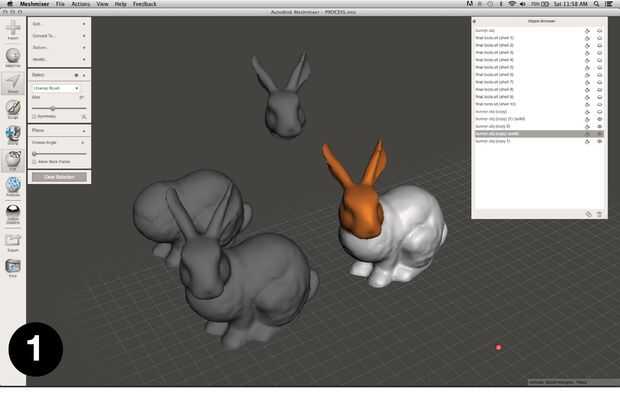620x401 pixels.
Task: Click object-type icon for shell 6 row
Action: click(x=587, y=75)
